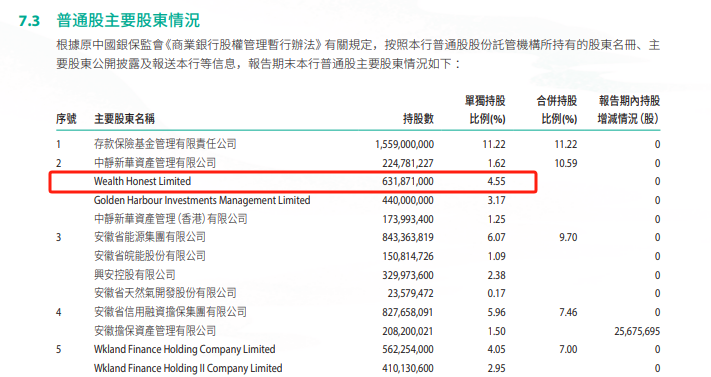Click the change value 25,675,695

point(637,331)
